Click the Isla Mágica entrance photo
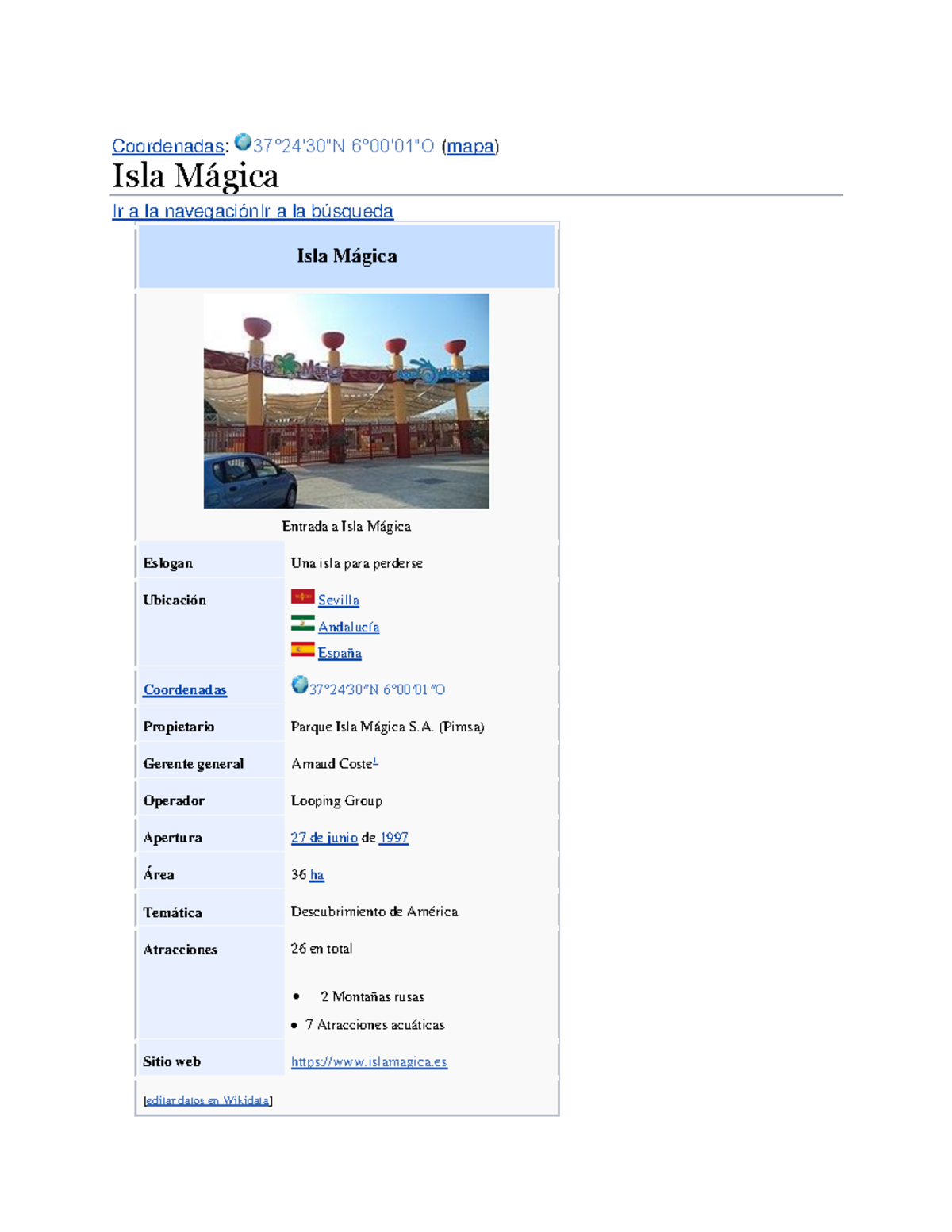This screenshot has height=1232, width=952. click(x=347, y=401)
